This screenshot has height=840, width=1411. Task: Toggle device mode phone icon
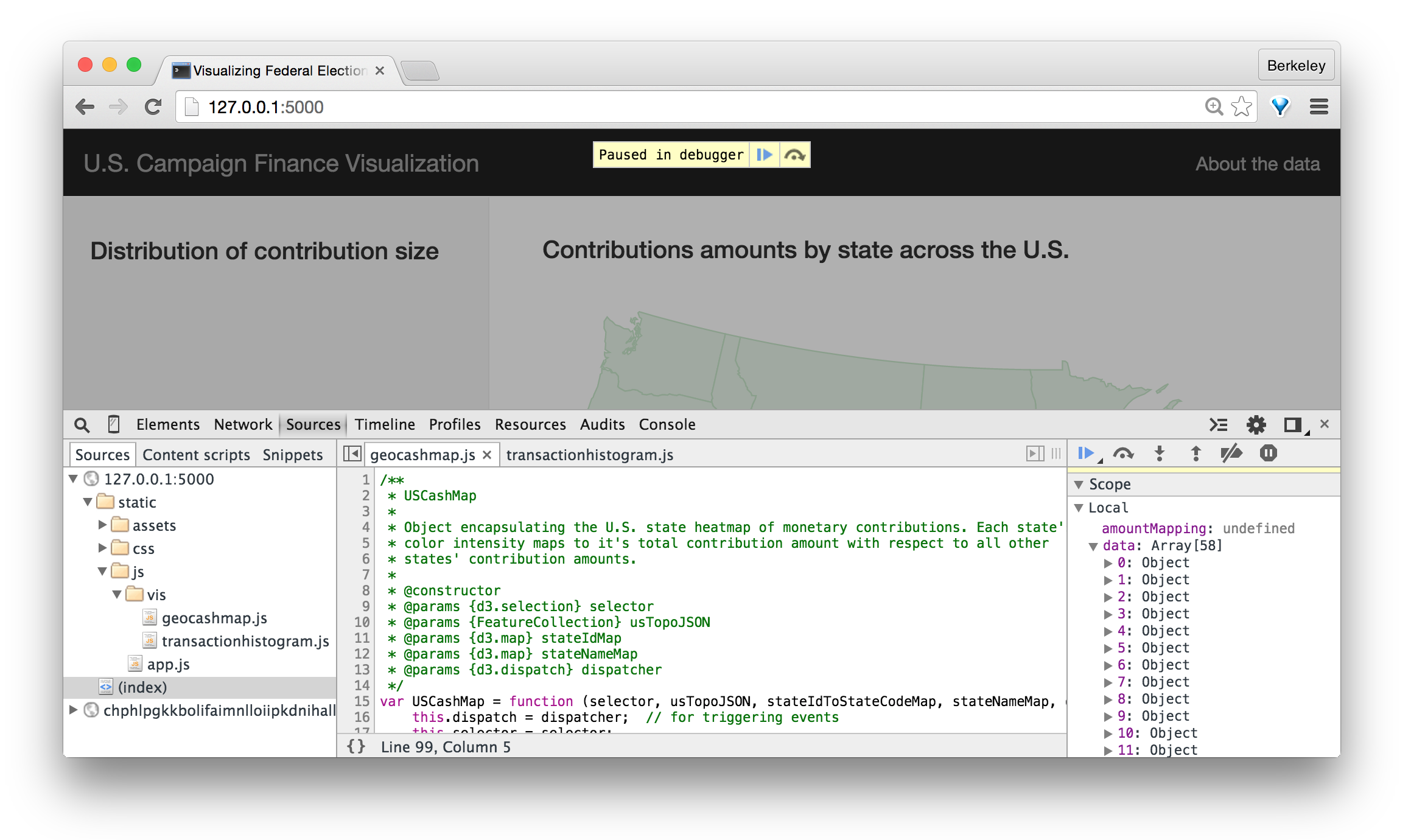click(114, 424)
